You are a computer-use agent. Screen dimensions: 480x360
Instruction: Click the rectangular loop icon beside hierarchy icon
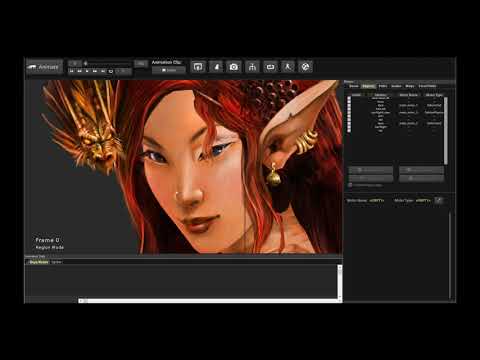(x=270, y=67)
